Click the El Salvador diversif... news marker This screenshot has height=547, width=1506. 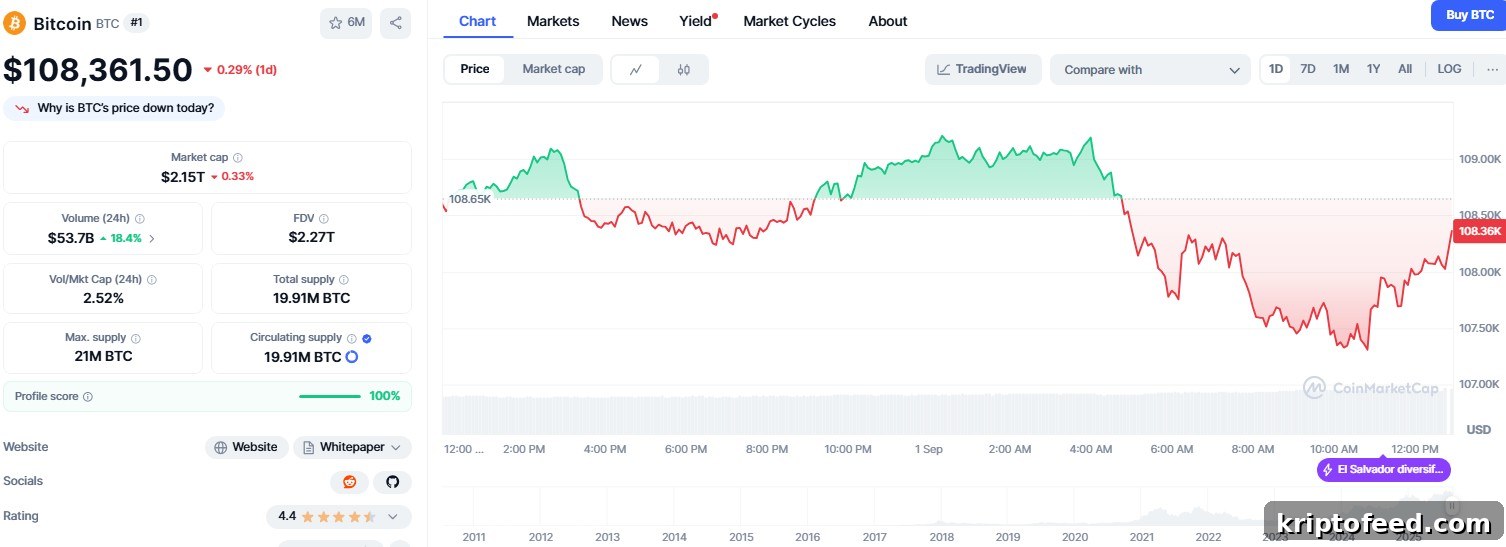point(1384,469)
